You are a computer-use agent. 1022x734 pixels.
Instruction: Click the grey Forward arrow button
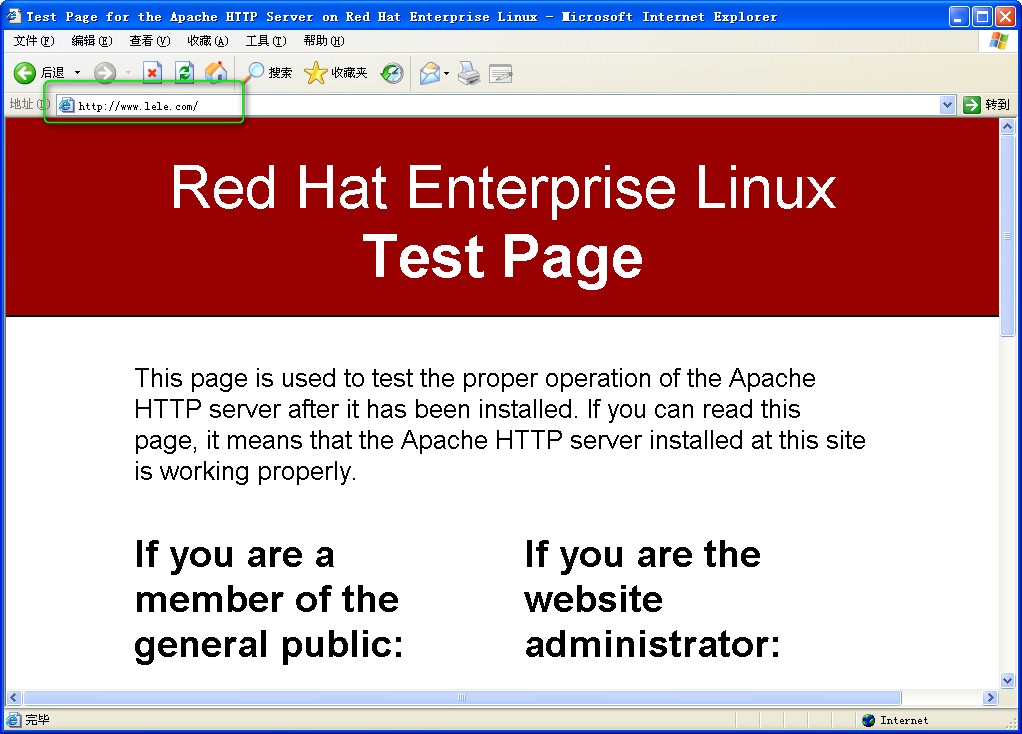point(104,72)
